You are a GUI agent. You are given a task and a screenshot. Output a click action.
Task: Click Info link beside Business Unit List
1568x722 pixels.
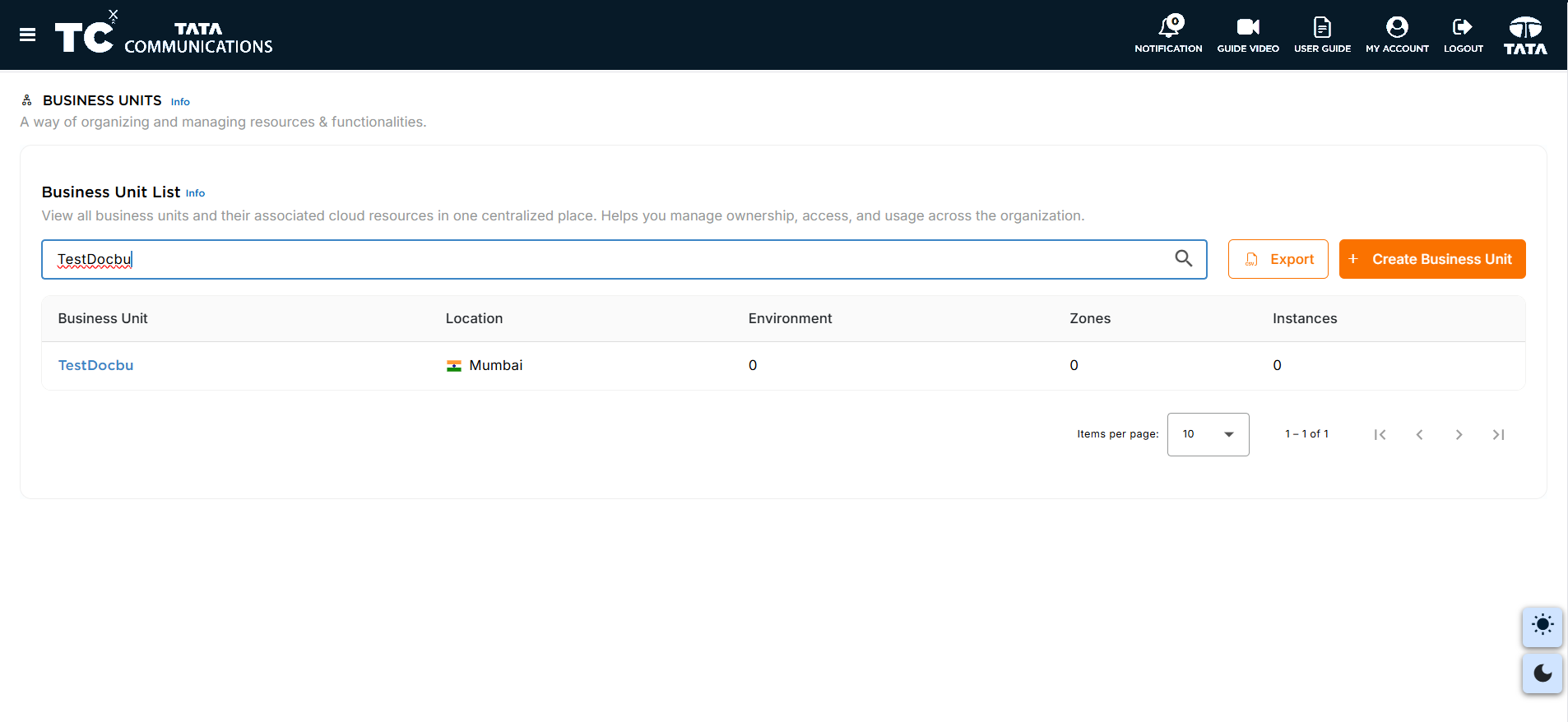195,193
